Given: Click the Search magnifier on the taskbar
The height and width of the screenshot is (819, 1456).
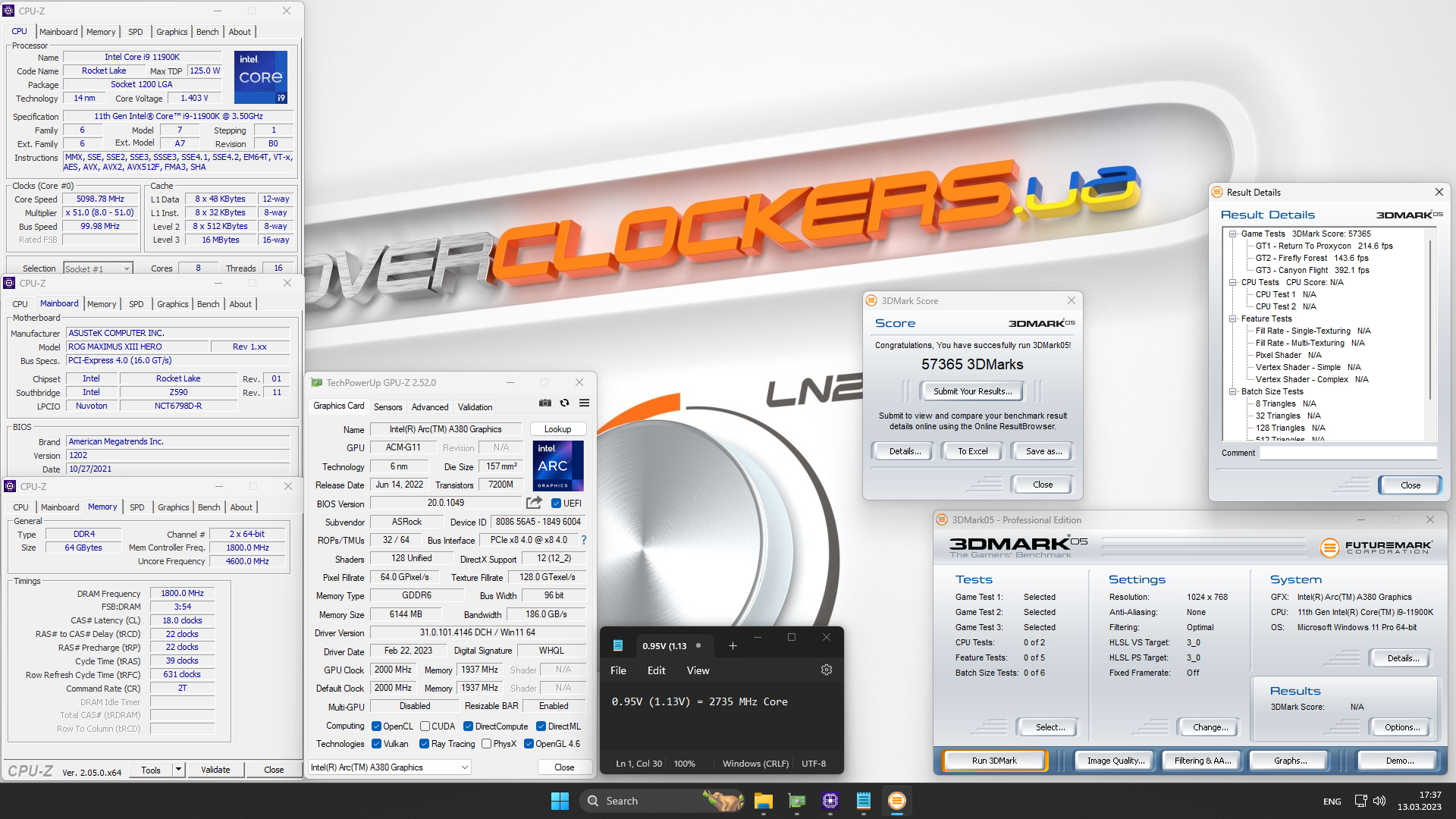Looking at the screenshot, I should coord(593,801).
